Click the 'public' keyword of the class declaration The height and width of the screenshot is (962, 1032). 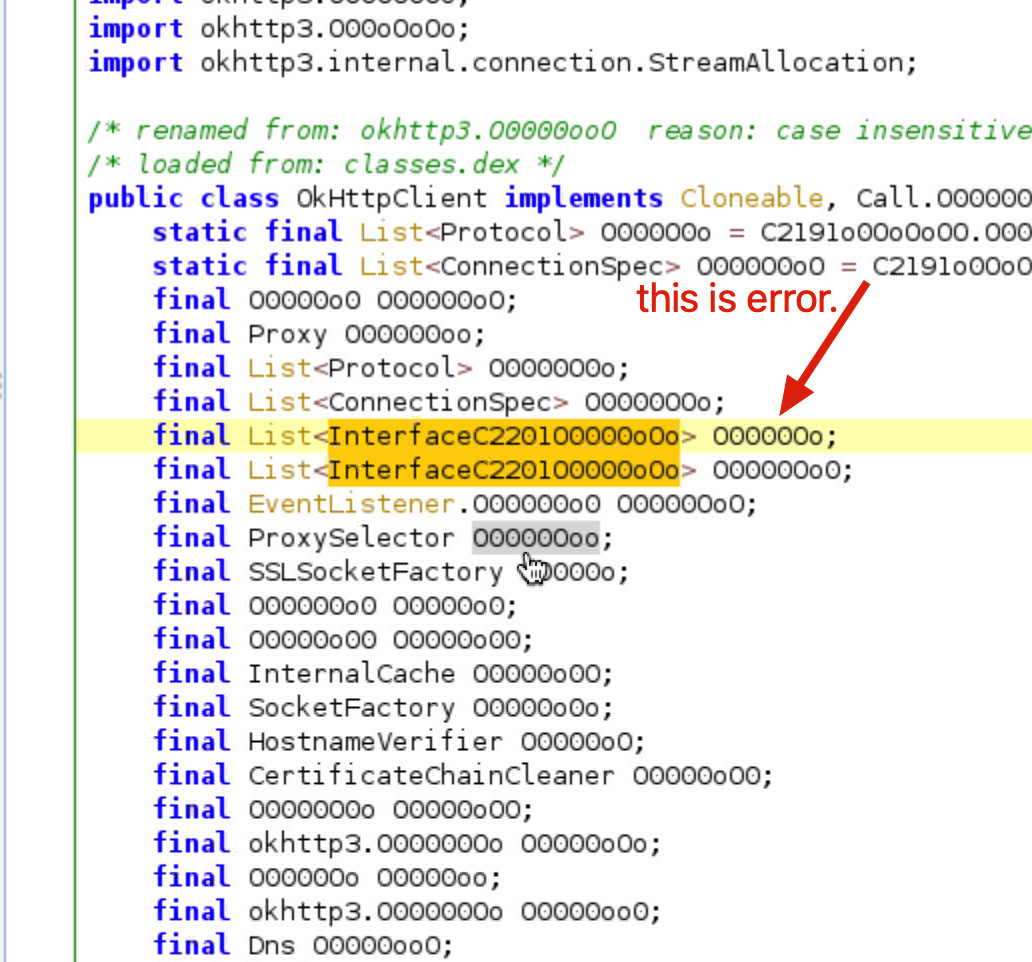point(136,198)
